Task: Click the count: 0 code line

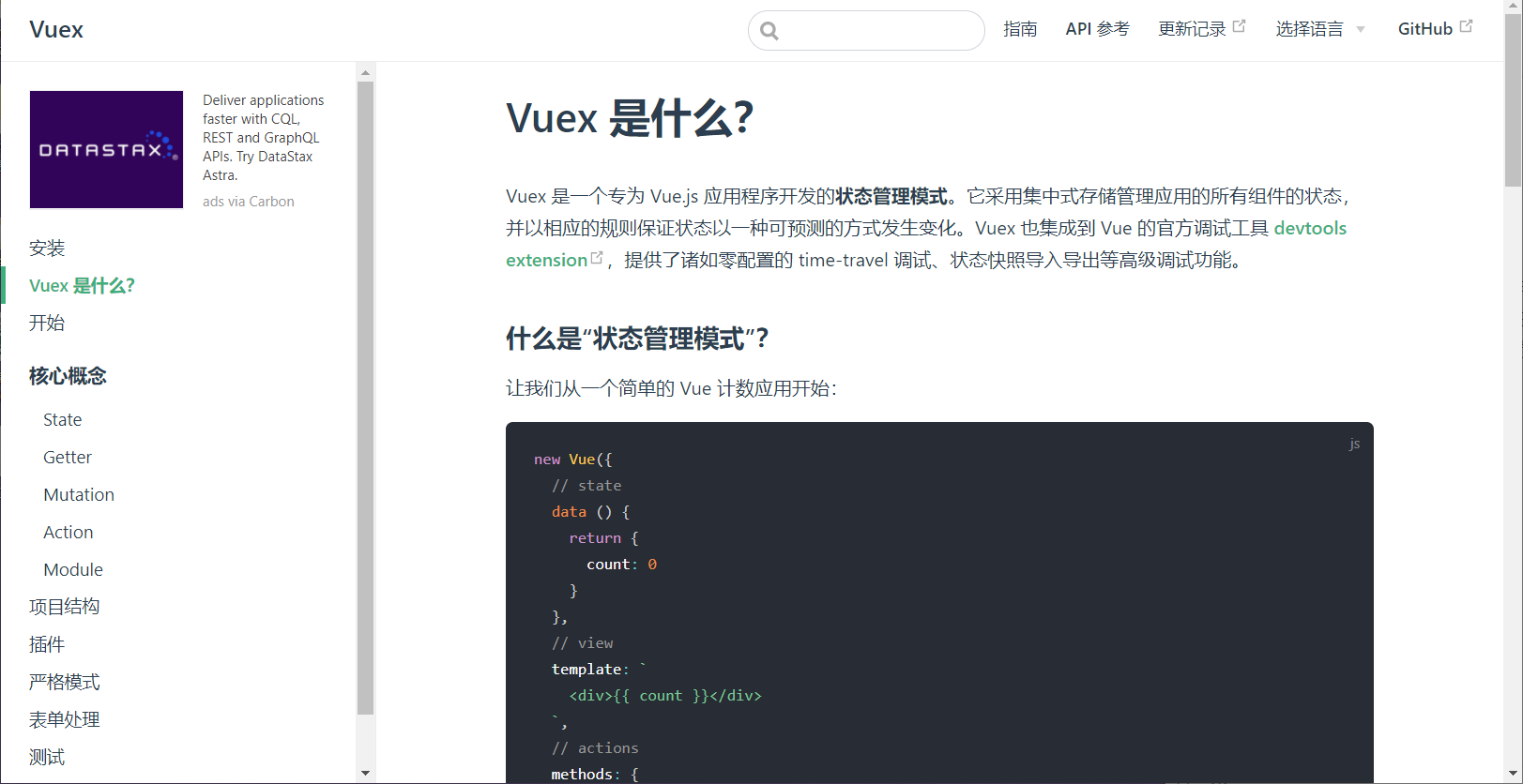Action: coord(621,565)
